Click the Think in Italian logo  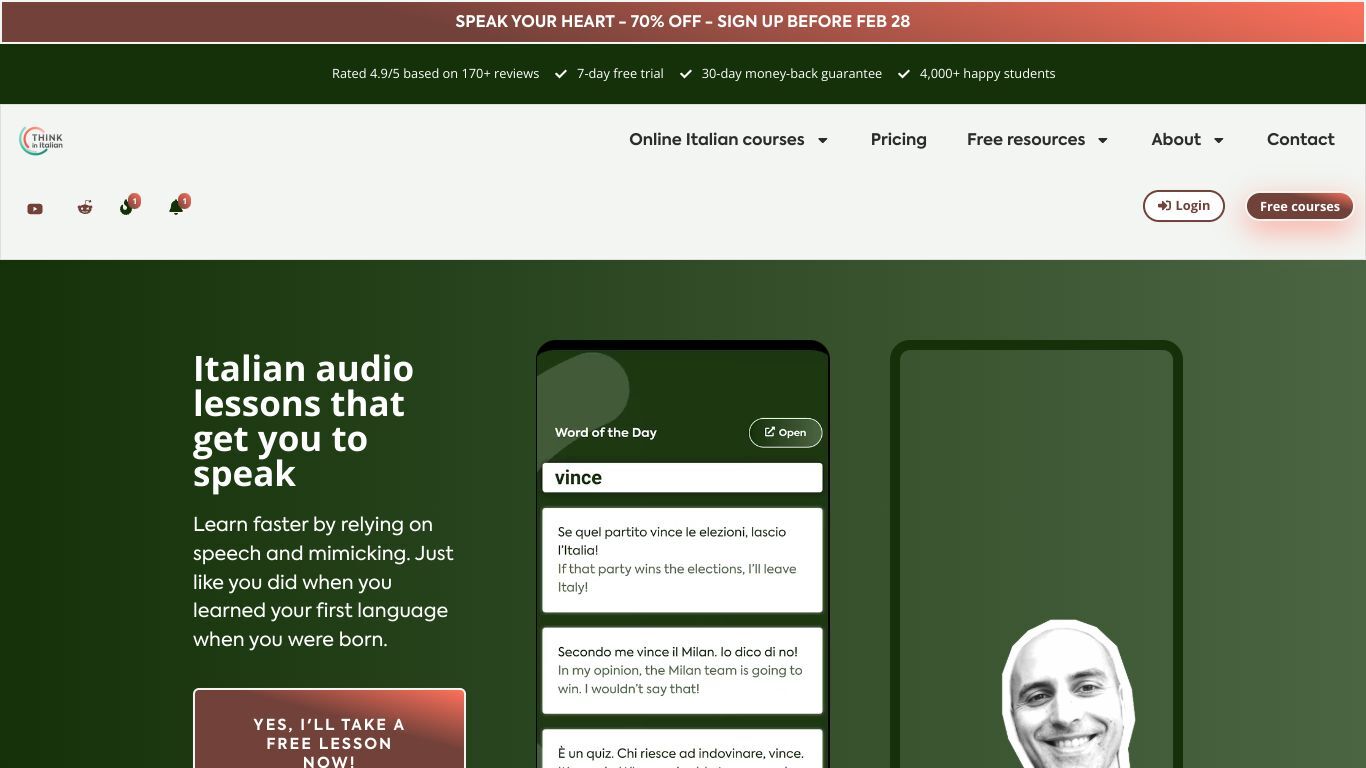[41, 140]
